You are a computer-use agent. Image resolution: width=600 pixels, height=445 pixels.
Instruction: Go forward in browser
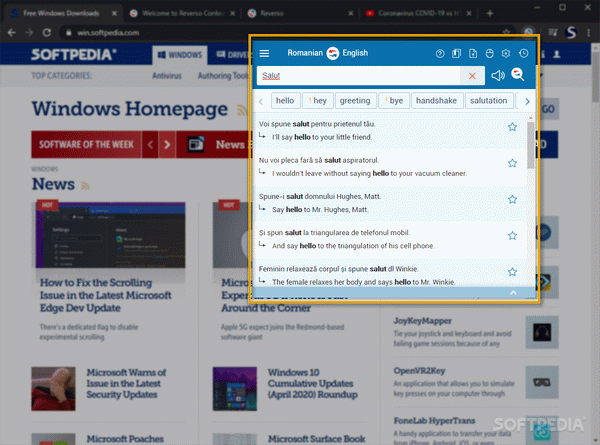[29, 33]
